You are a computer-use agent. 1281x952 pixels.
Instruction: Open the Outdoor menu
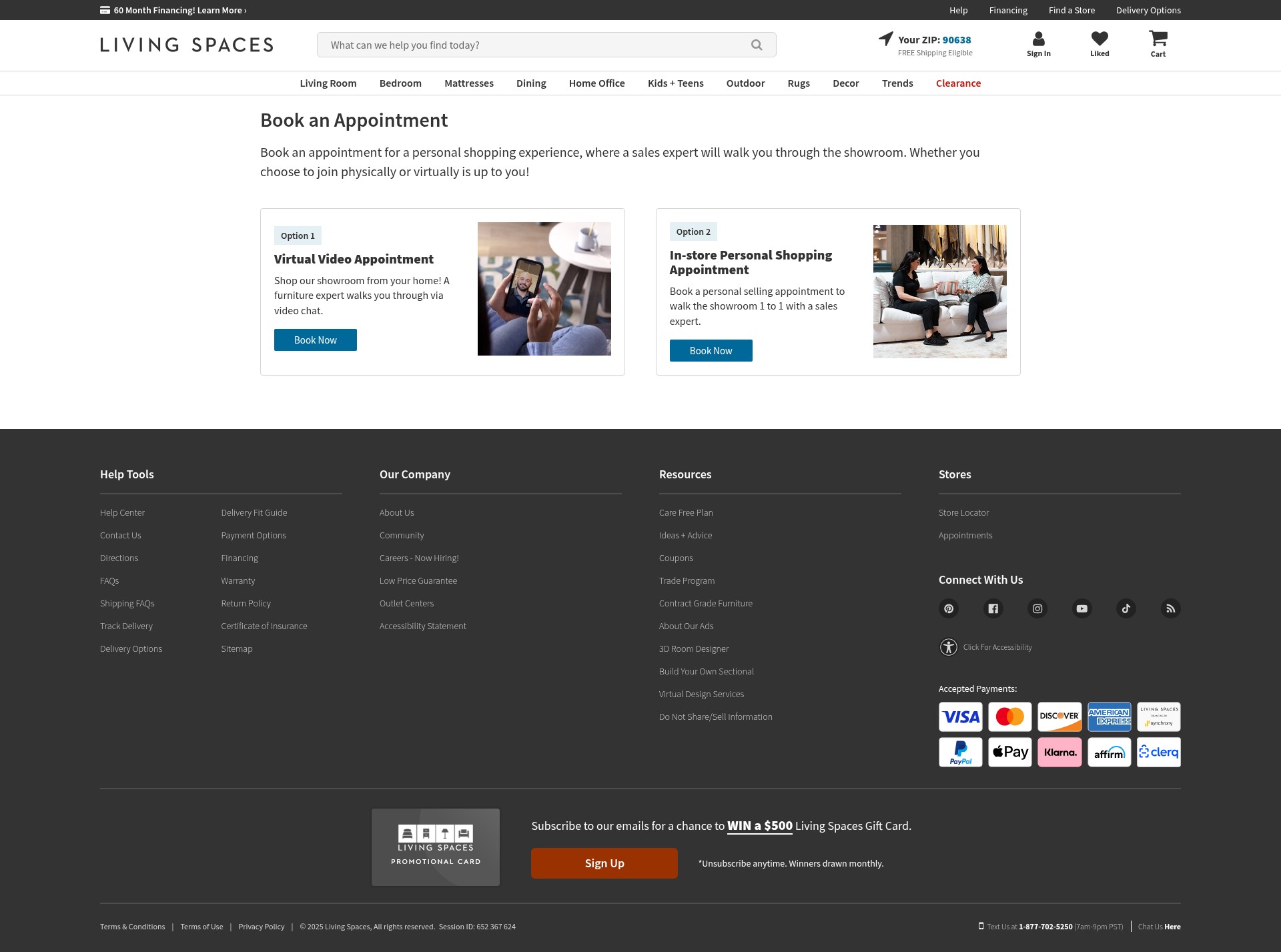[745, 83]
